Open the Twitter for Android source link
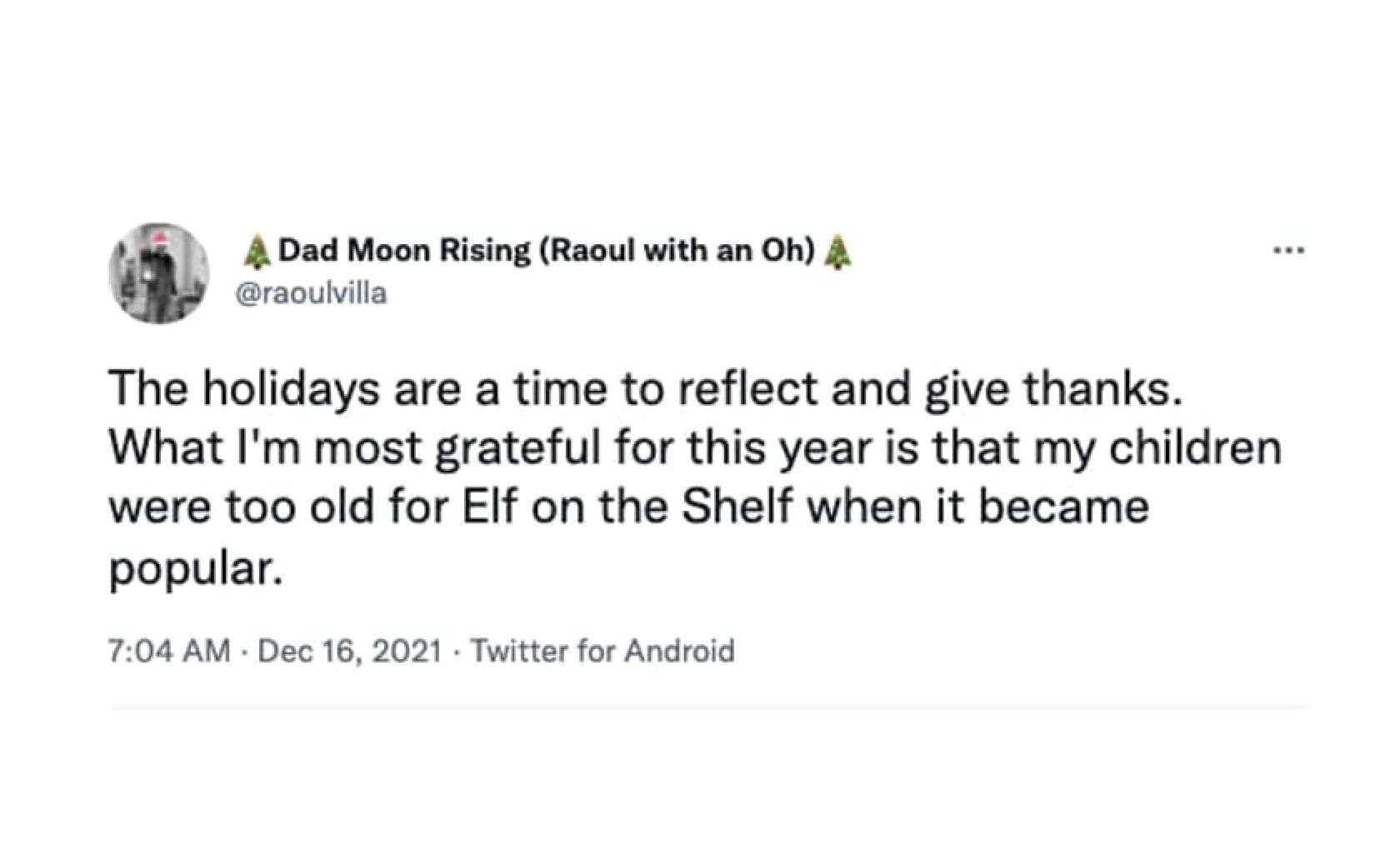The height and width of the screenshot is (855, 1400). 602,651
